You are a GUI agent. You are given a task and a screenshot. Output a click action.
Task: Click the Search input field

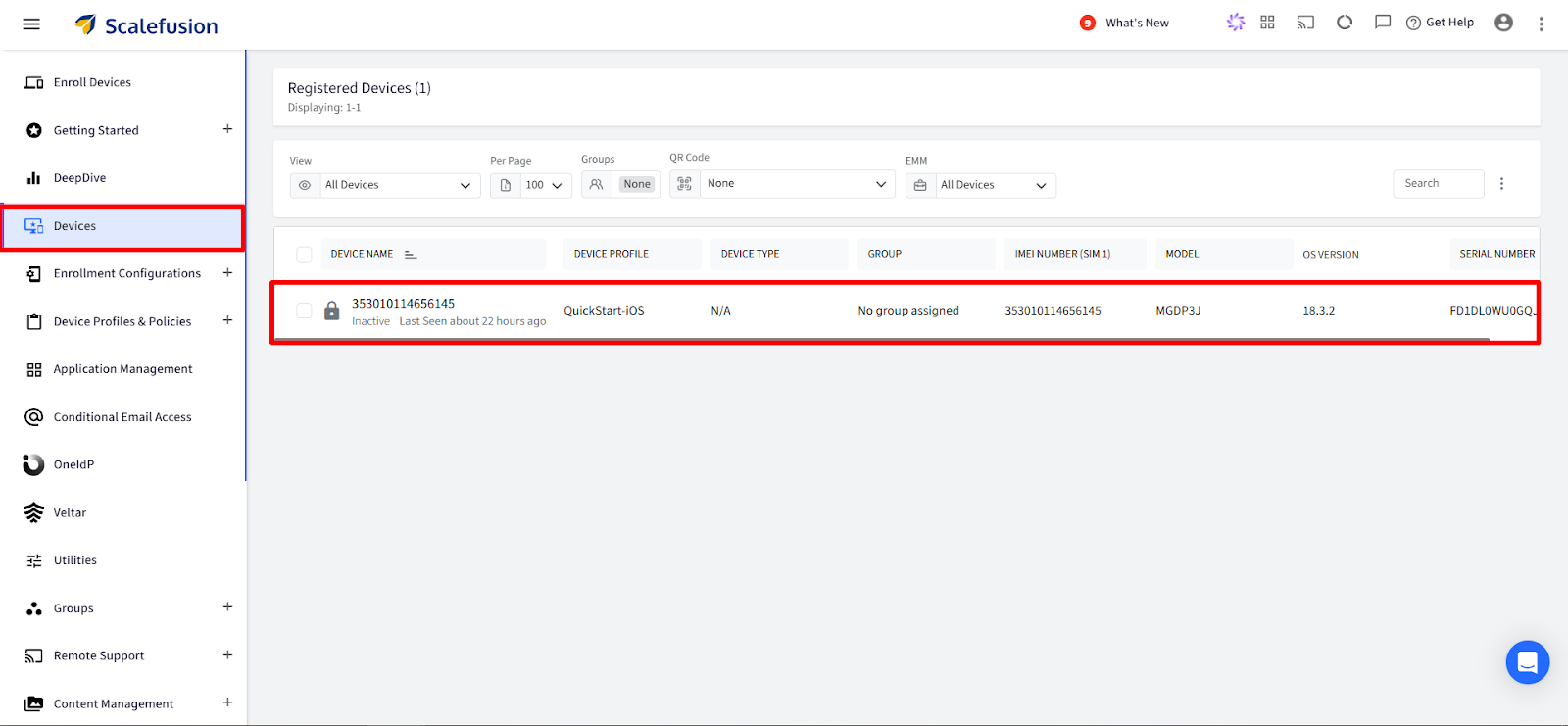1438,183
